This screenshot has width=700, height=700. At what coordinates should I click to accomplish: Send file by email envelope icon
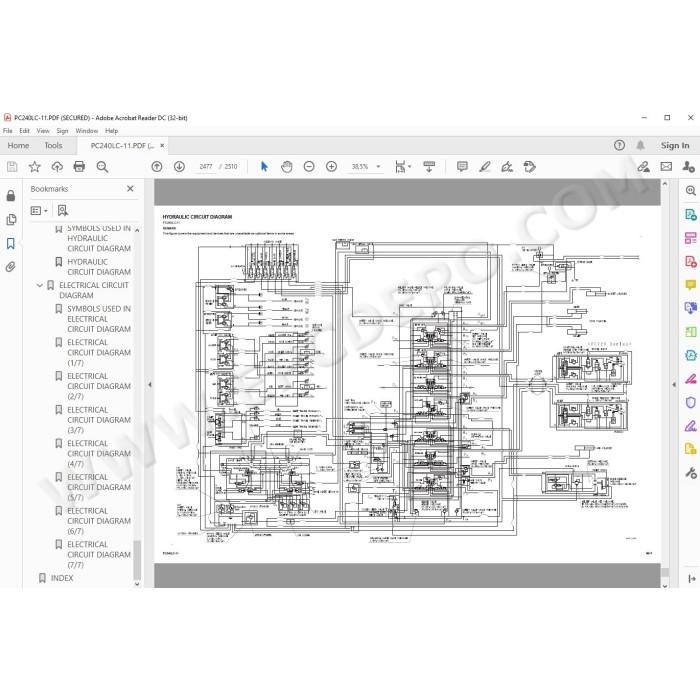pyautogui.click(x=666, y=167)
